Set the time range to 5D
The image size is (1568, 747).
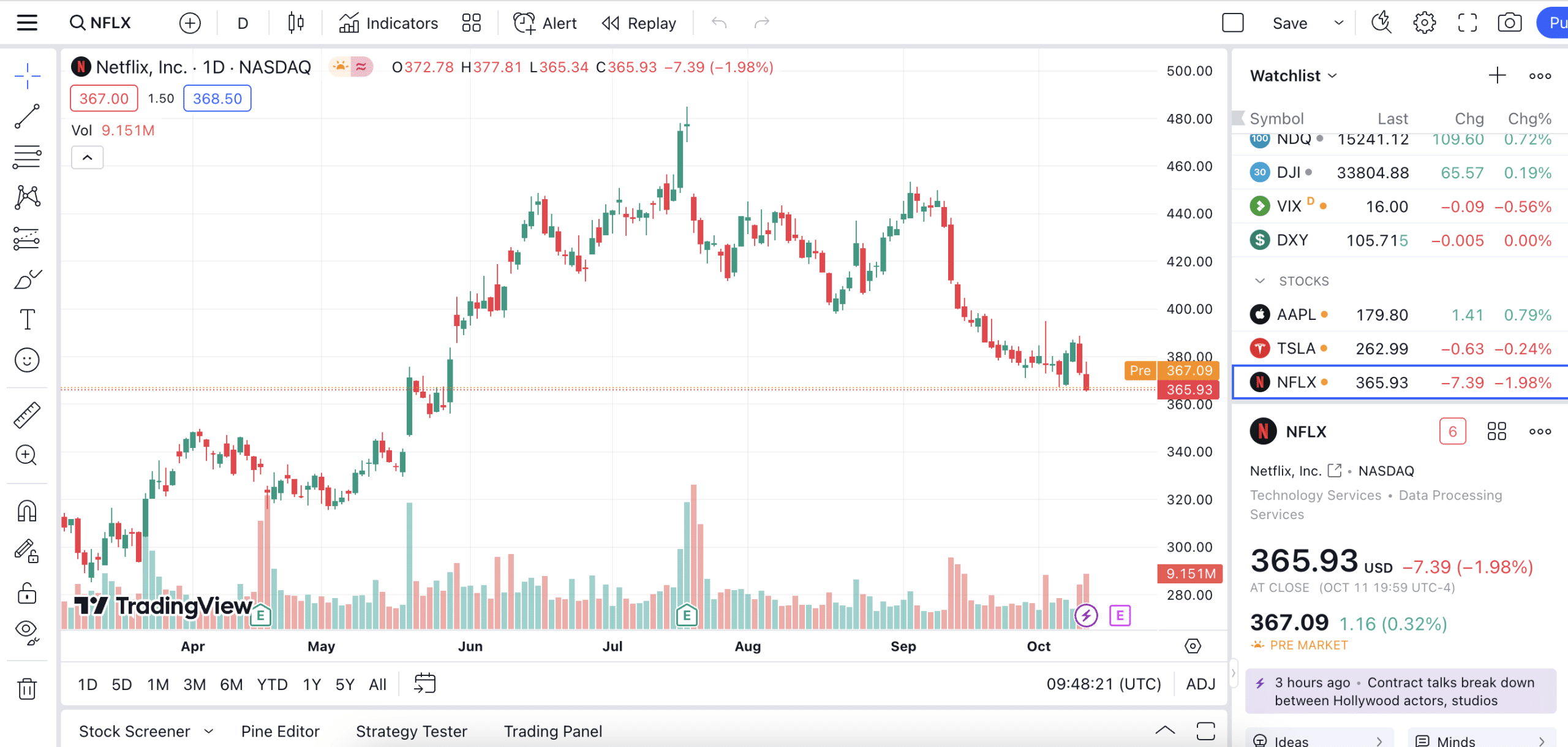coord(122,684)
